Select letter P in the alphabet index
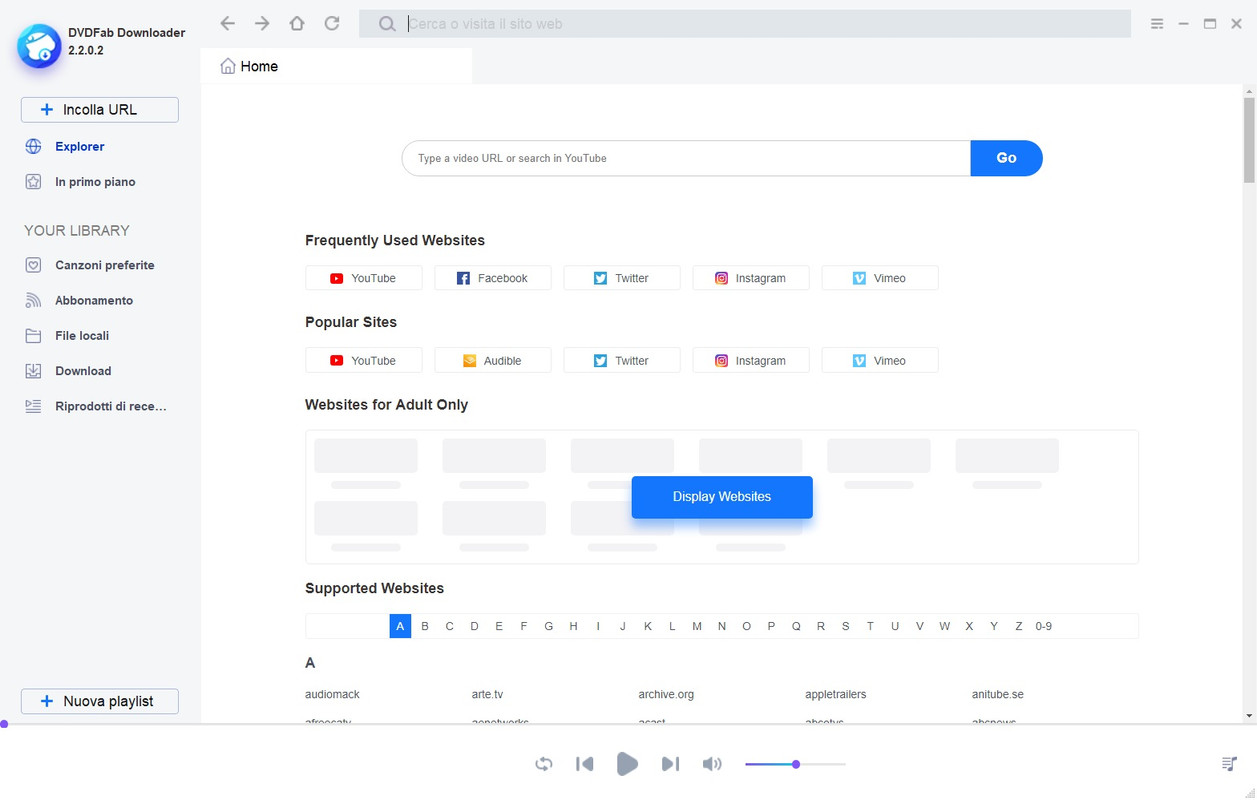The width and height of the screenshot is (1257, 800). 771,626
